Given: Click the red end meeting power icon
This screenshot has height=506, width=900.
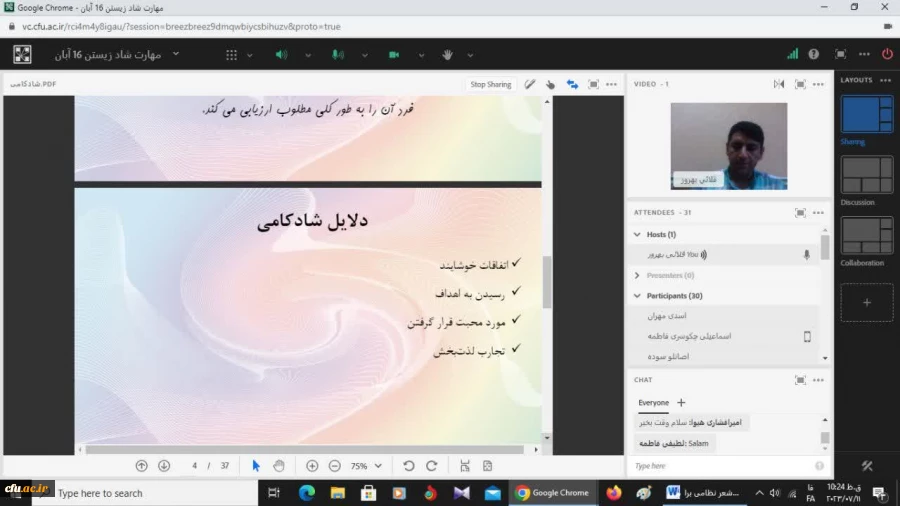Looking at the screenshot, I should (x=887, y=54).
